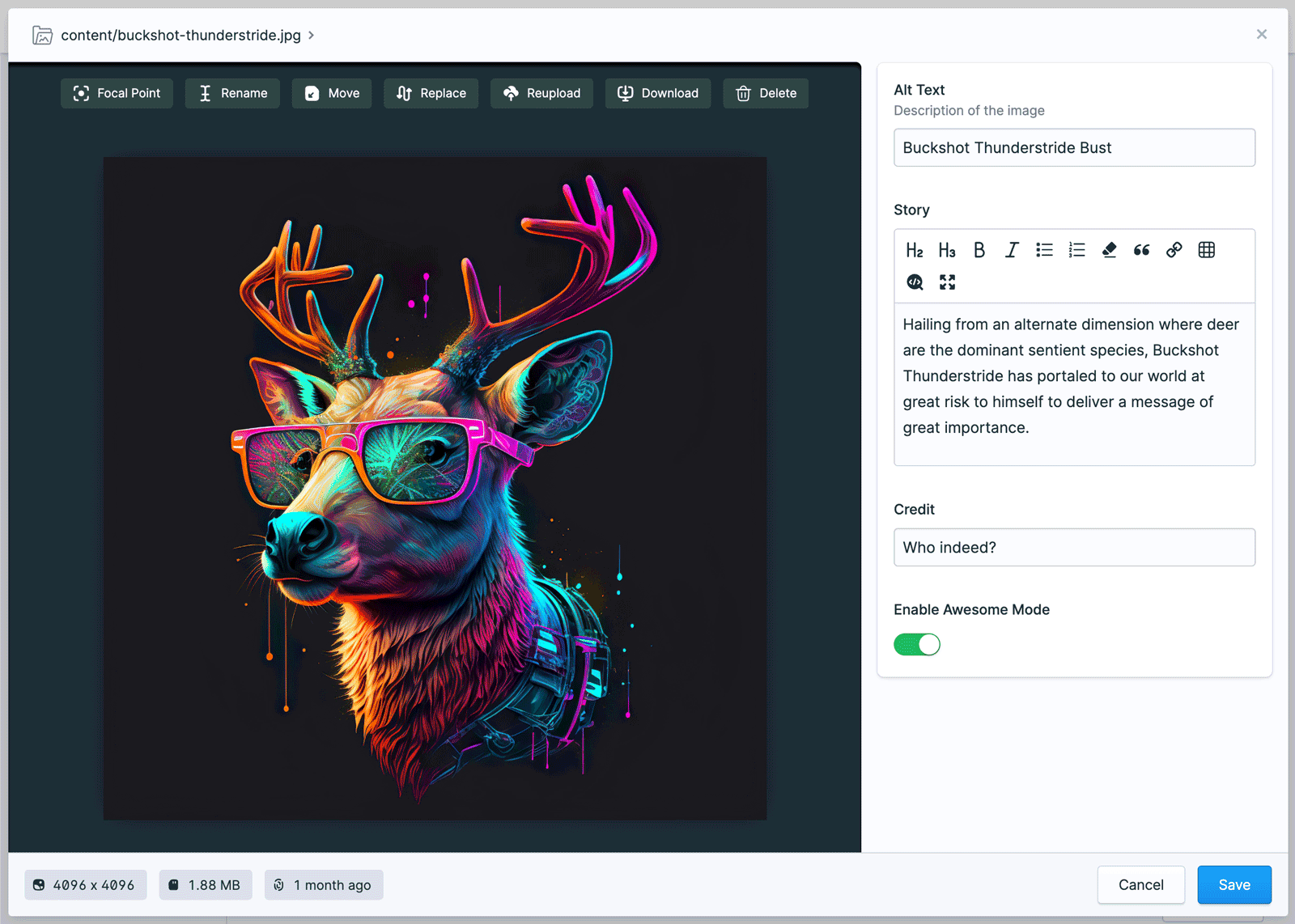This screenshot has height=924, width=1295.
Task: Cancel editing and discard changes
Action: (1141, 884)
